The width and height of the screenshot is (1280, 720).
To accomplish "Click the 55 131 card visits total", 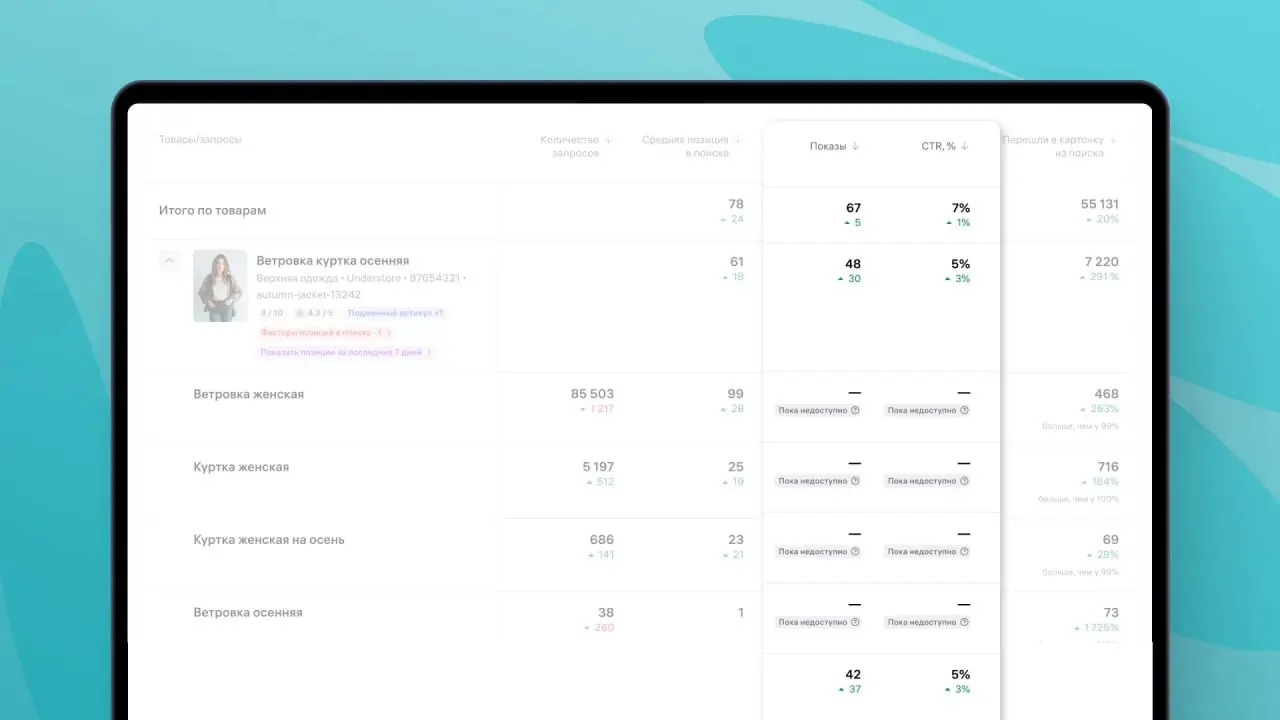I will pos(1100,204).
